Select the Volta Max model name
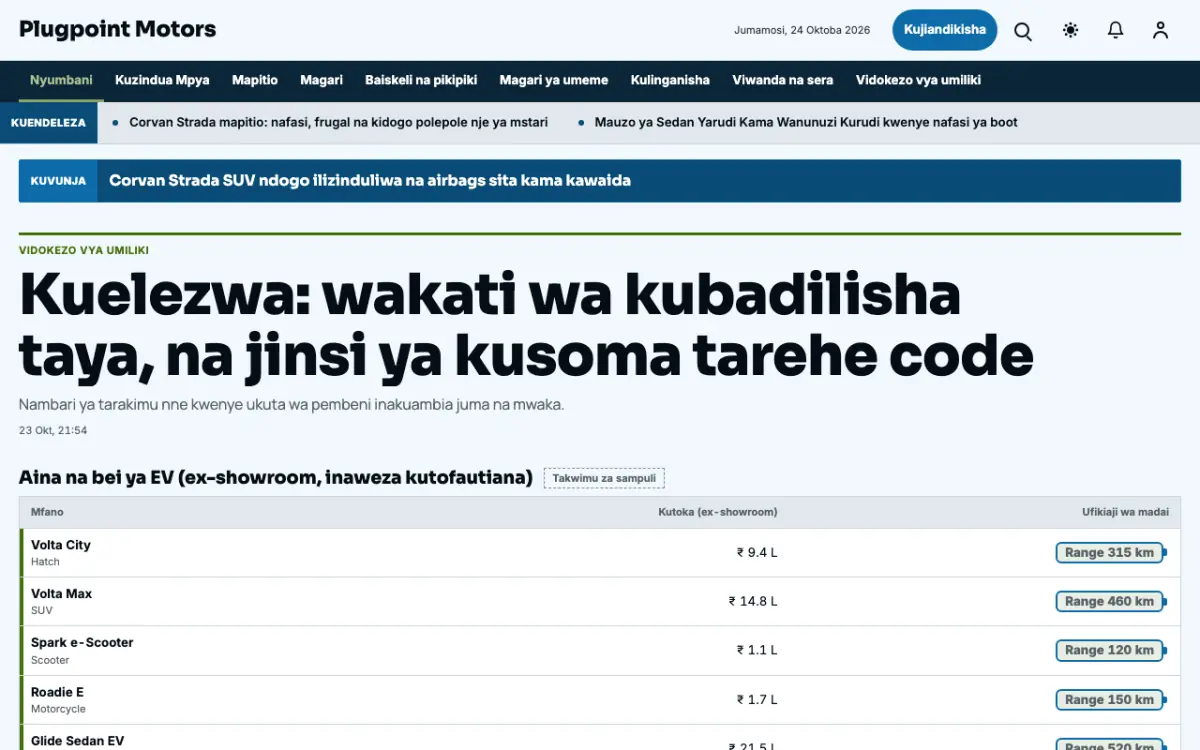This screenshot has width=1200, height=750. click(x=61, y=594)
